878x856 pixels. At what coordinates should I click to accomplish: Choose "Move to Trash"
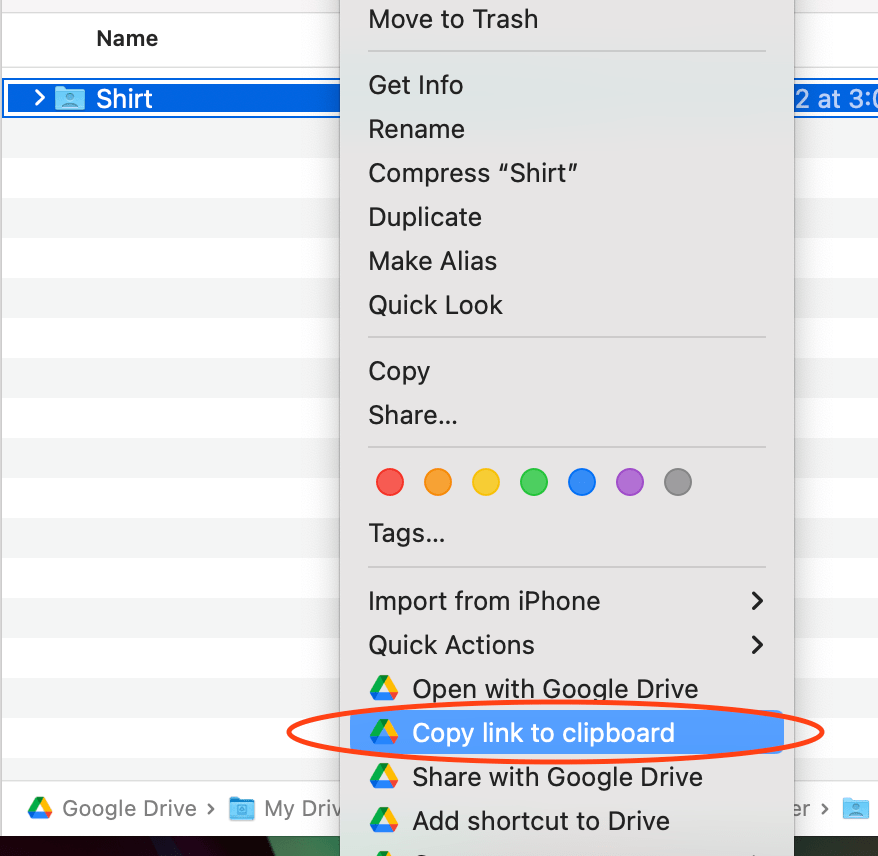click(453, 19)
